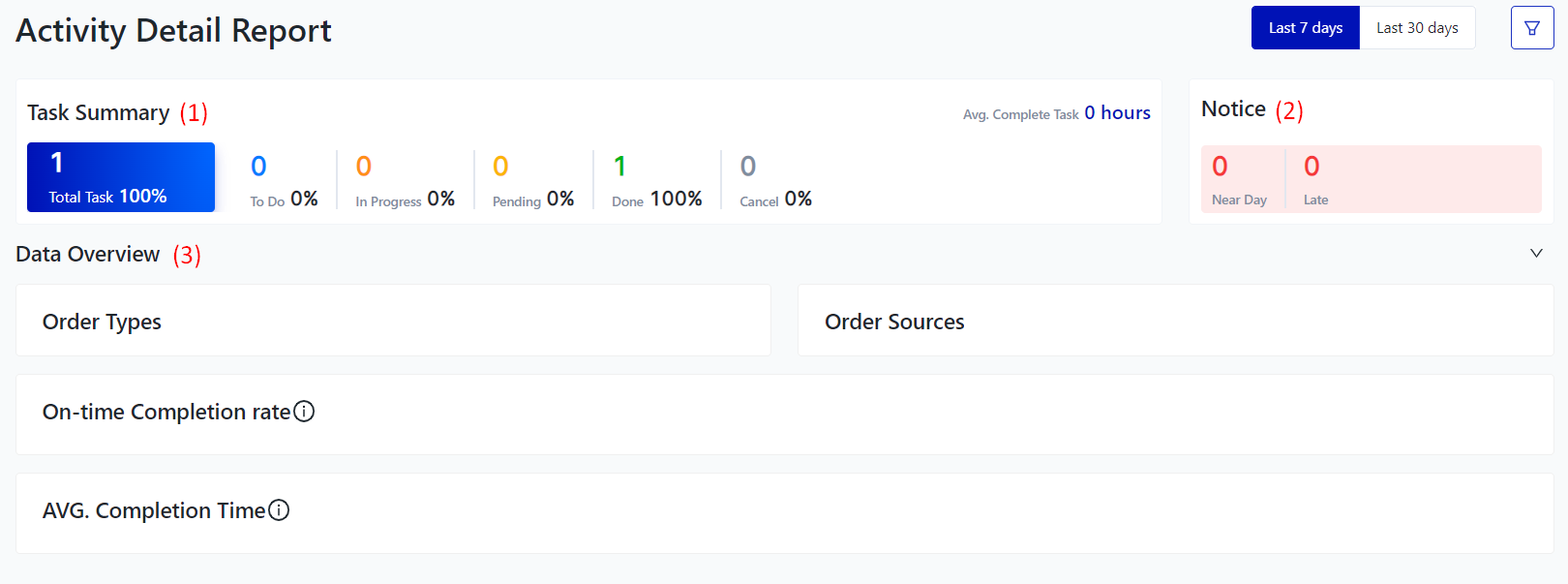Click the Data Overview heading

click(x=88, y=255)
